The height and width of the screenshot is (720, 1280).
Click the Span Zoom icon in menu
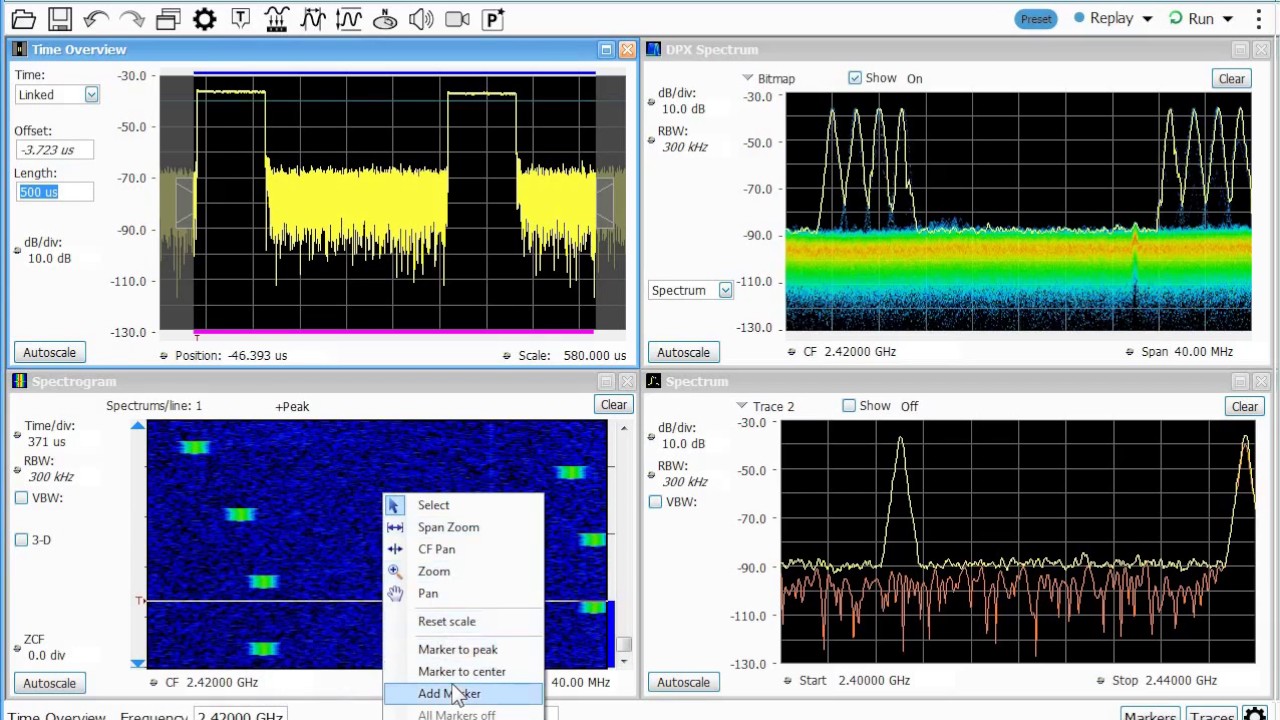click(x=395, y=527)
